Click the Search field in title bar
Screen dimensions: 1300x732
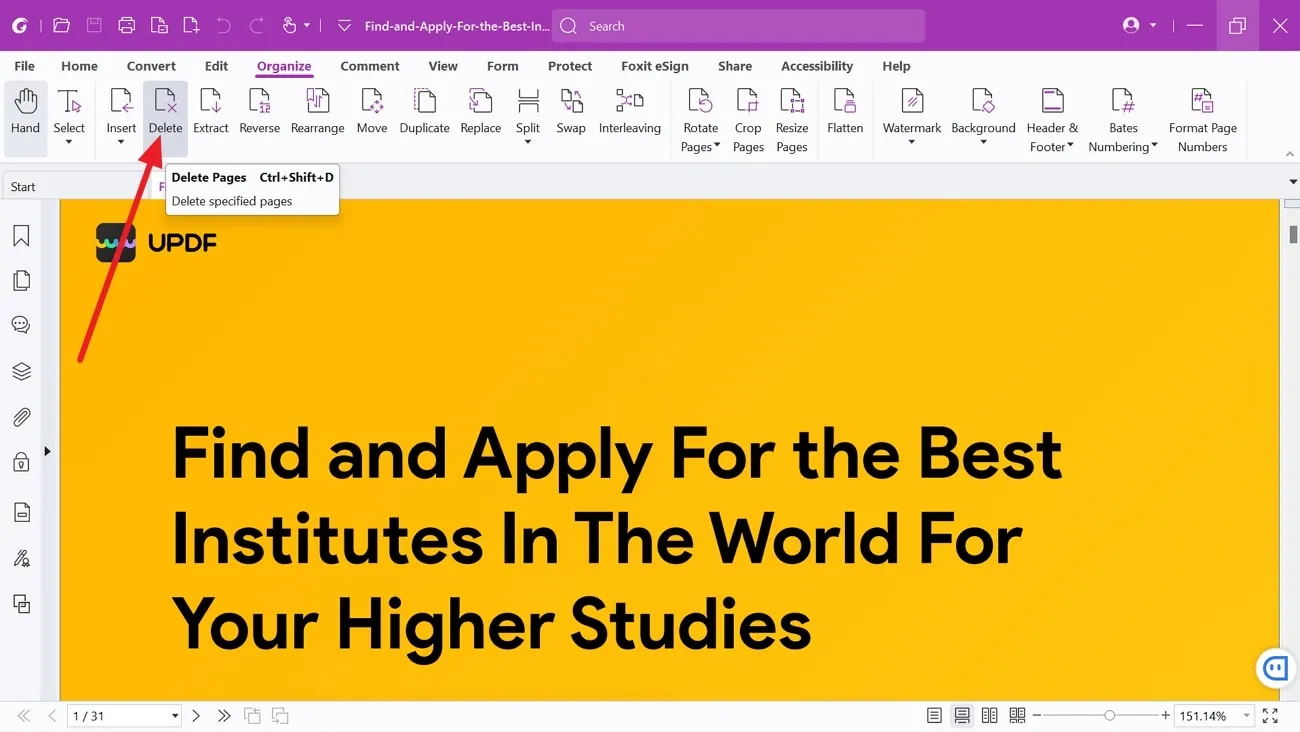pyautogui.click(x=738, y=26)
